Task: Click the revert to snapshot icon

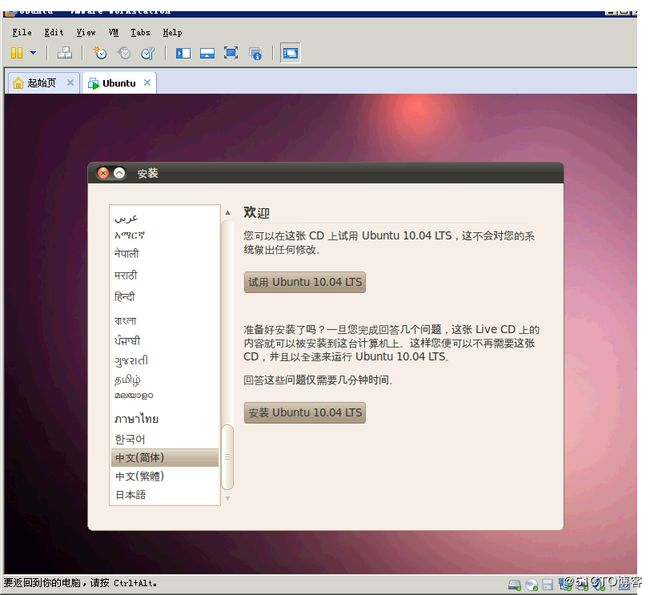Action: pyautogui.click(x=124, y=53)
